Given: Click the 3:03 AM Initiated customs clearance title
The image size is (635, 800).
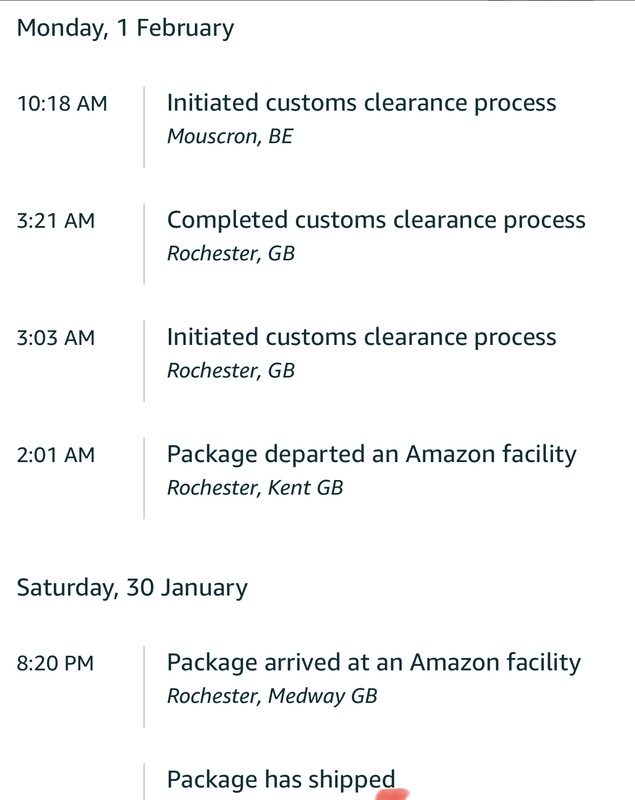Looking at the screenshot, I should click(361, 337).
